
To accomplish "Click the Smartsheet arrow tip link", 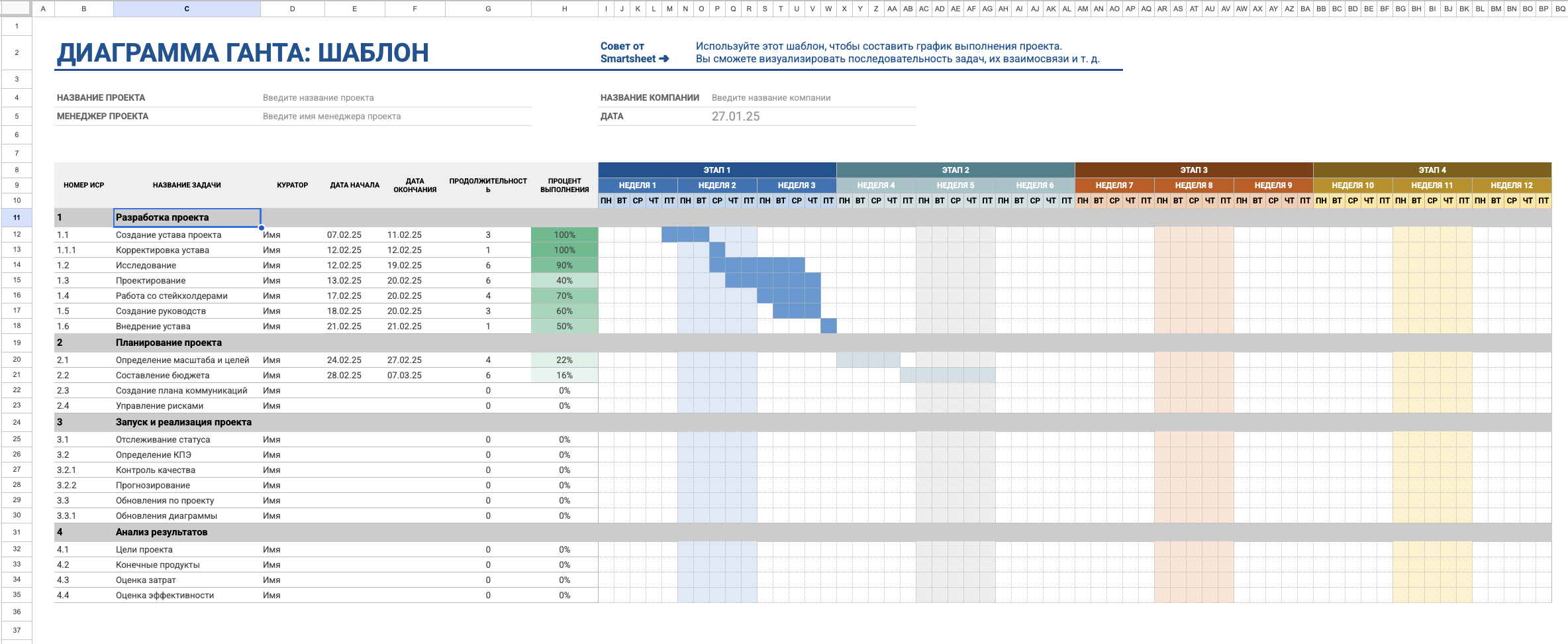I will click(x=634, y=52).
